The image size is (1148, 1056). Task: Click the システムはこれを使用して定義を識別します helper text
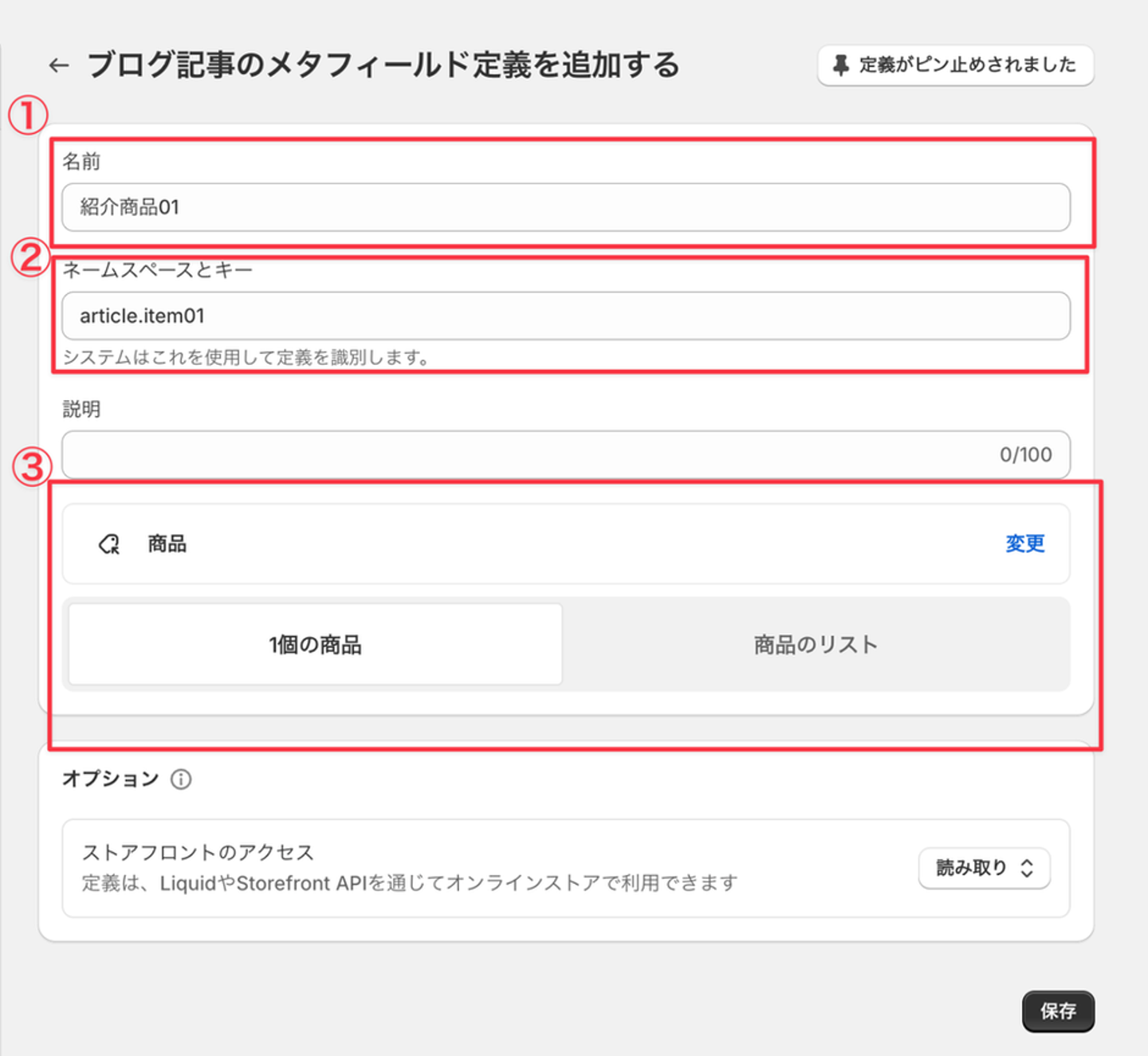tap(246, 358)
